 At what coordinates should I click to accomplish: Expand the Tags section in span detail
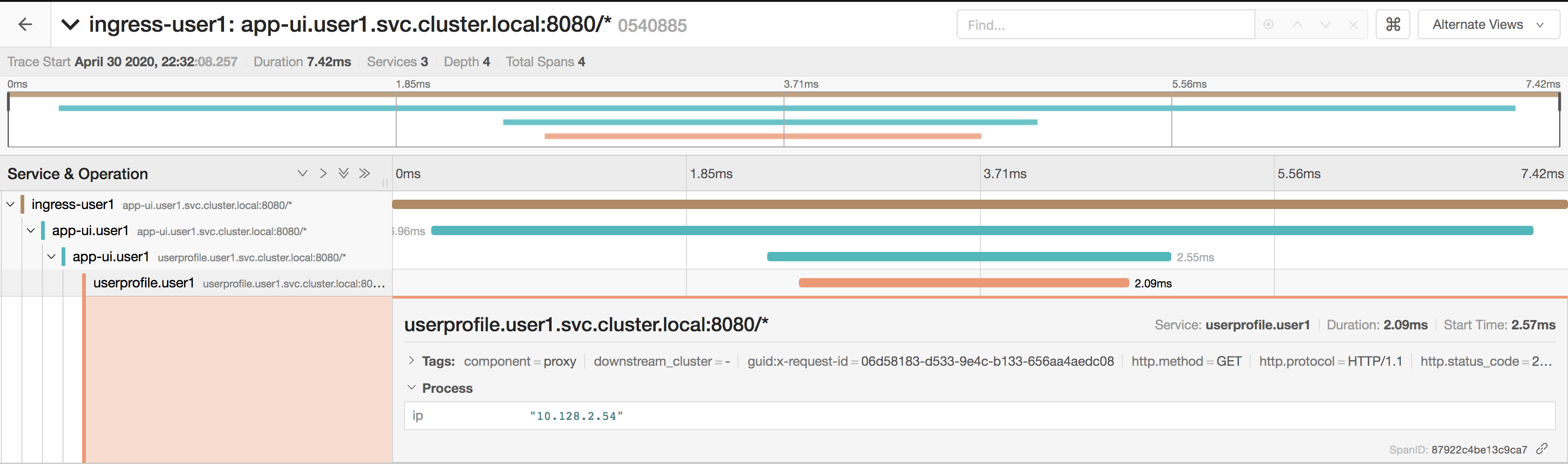pos(412,360)
